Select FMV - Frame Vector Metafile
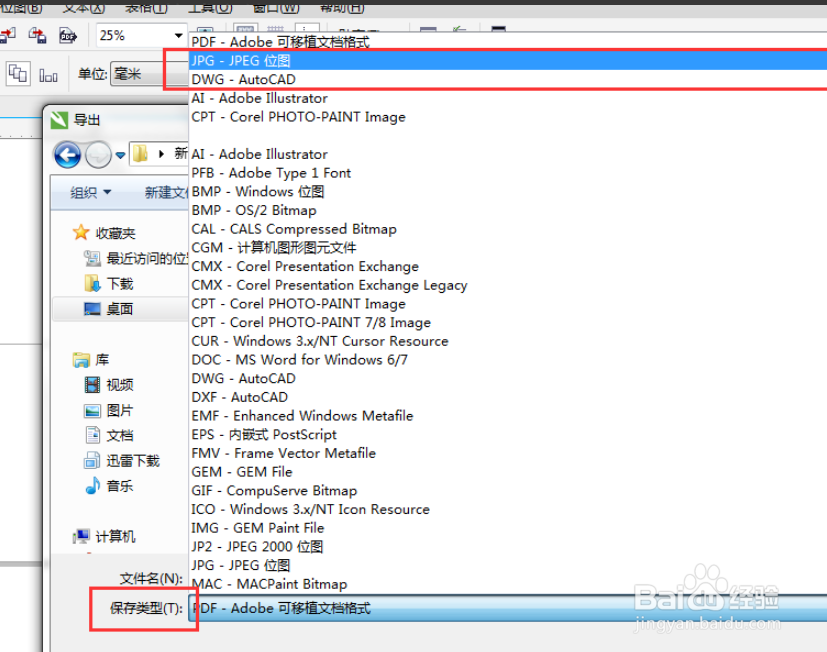 [x=284, y=453]
